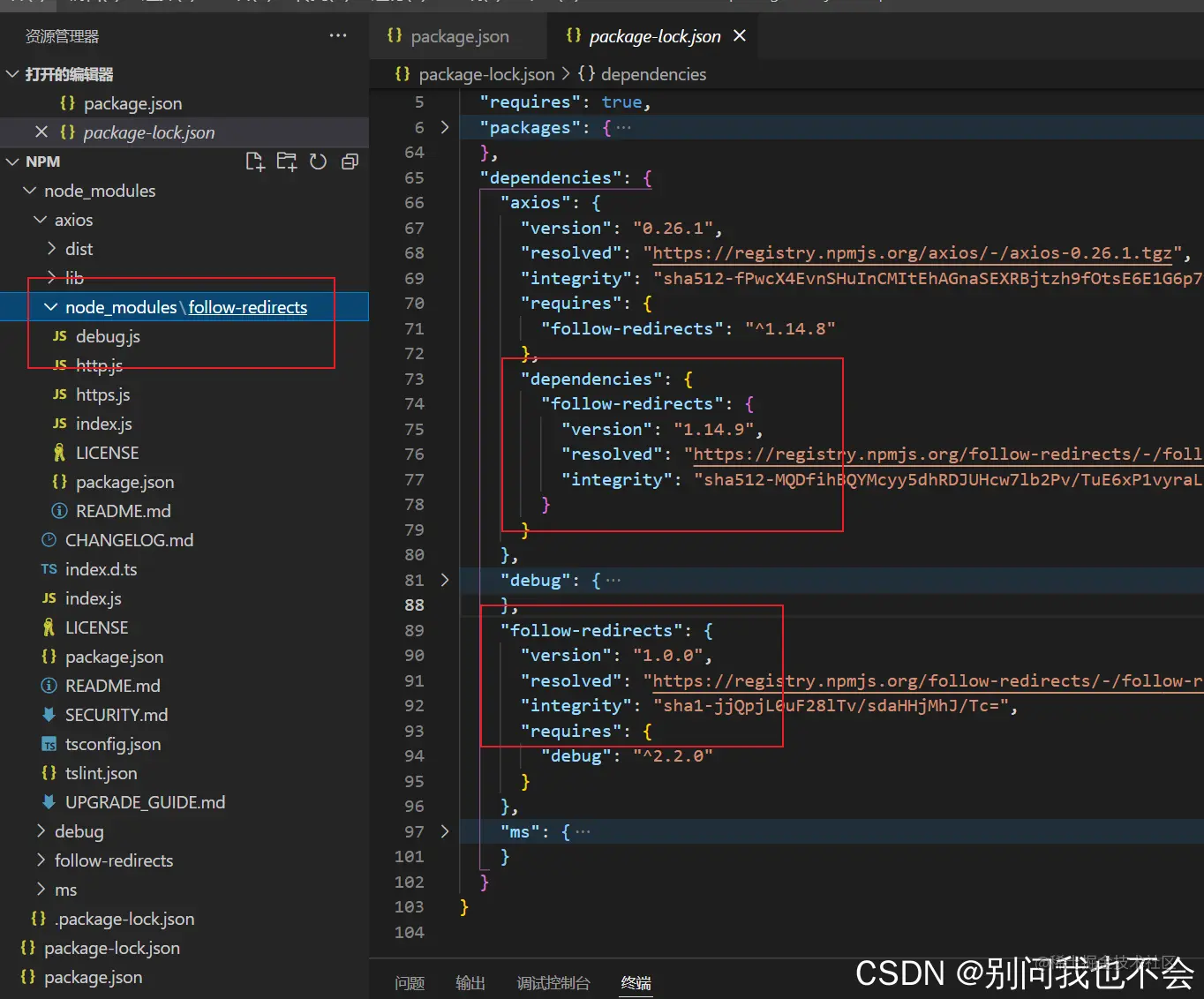
Task: Refresh the explorer file tree
Action: (x=319, y=161)
